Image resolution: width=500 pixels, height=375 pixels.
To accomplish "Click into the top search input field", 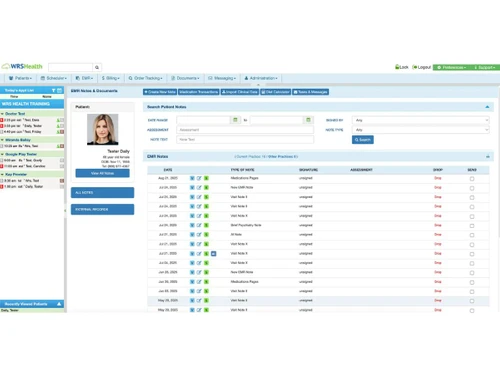I will (x=71, y=67).
